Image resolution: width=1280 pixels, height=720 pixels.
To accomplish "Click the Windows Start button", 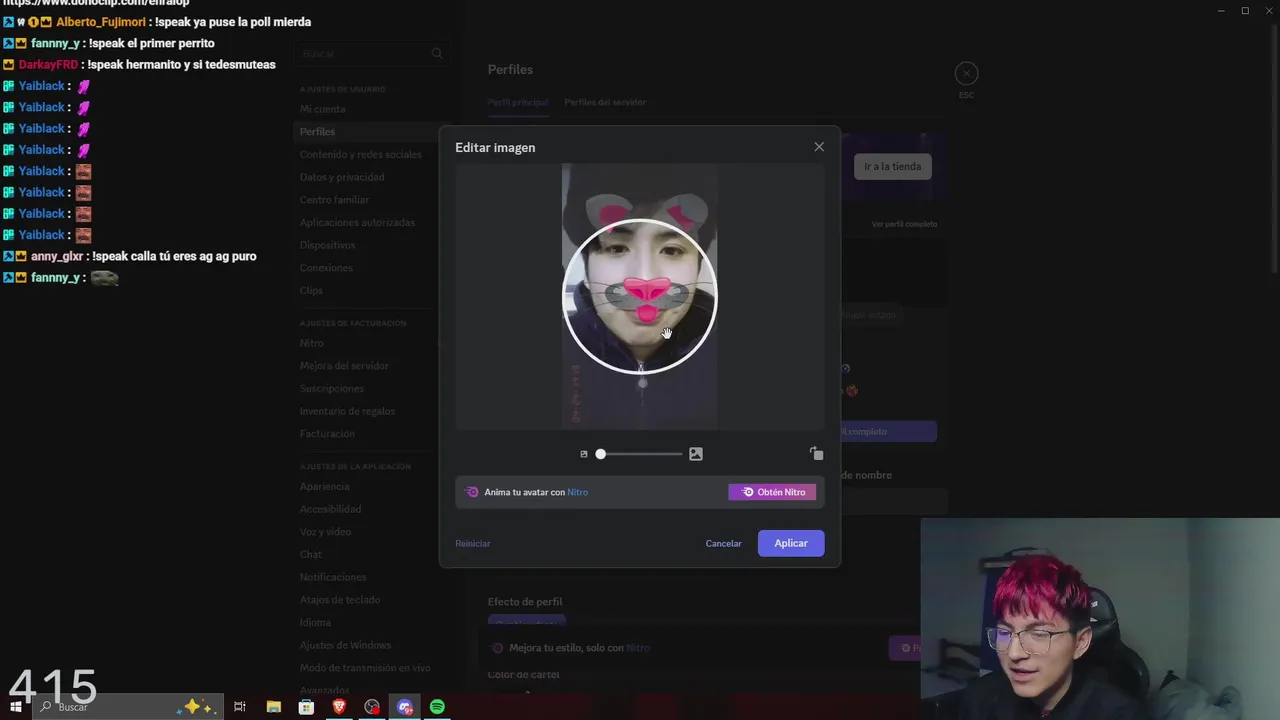I will click(14, 707).
